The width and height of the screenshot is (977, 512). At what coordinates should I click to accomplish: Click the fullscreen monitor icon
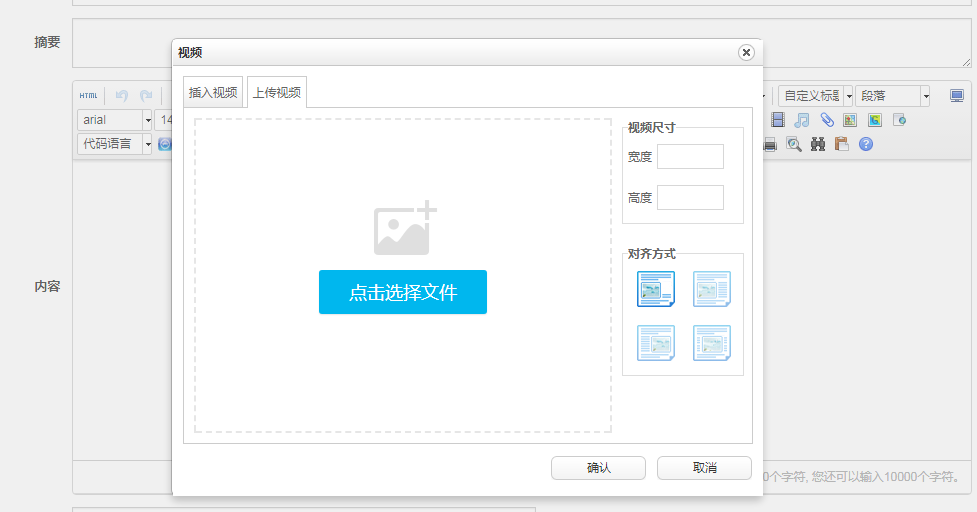[x=956, y=96]
